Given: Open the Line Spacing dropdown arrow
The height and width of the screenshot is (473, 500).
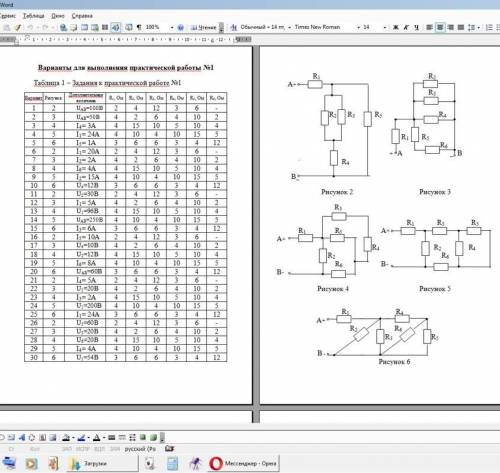Looking at the screenshot, I should pyautogui.click(x=479, y=27).
